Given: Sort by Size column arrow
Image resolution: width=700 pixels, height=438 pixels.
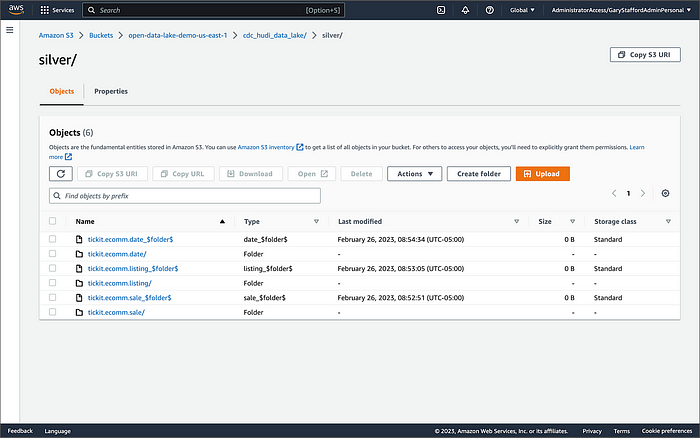Looking at the screenshot, I should pyautogui.click(x=572, y=221).
